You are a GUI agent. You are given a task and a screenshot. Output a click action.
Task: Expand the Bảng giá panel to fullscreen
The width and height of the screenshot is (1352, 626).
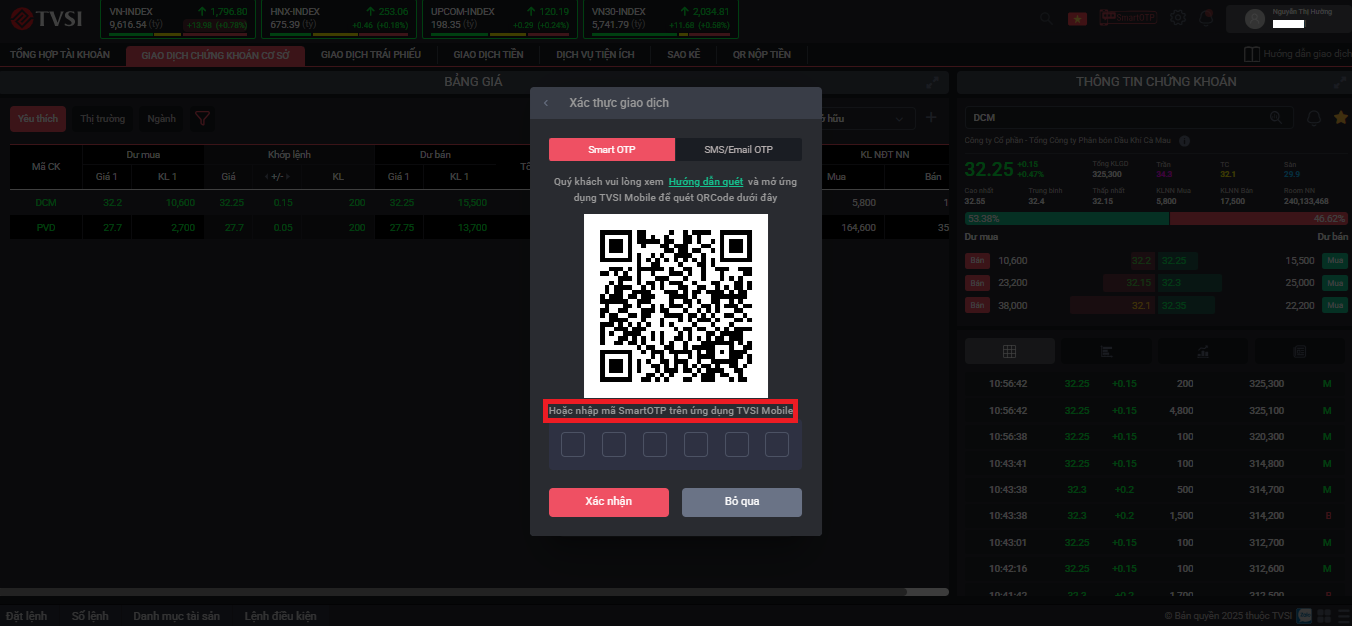(x=932, y=82)
